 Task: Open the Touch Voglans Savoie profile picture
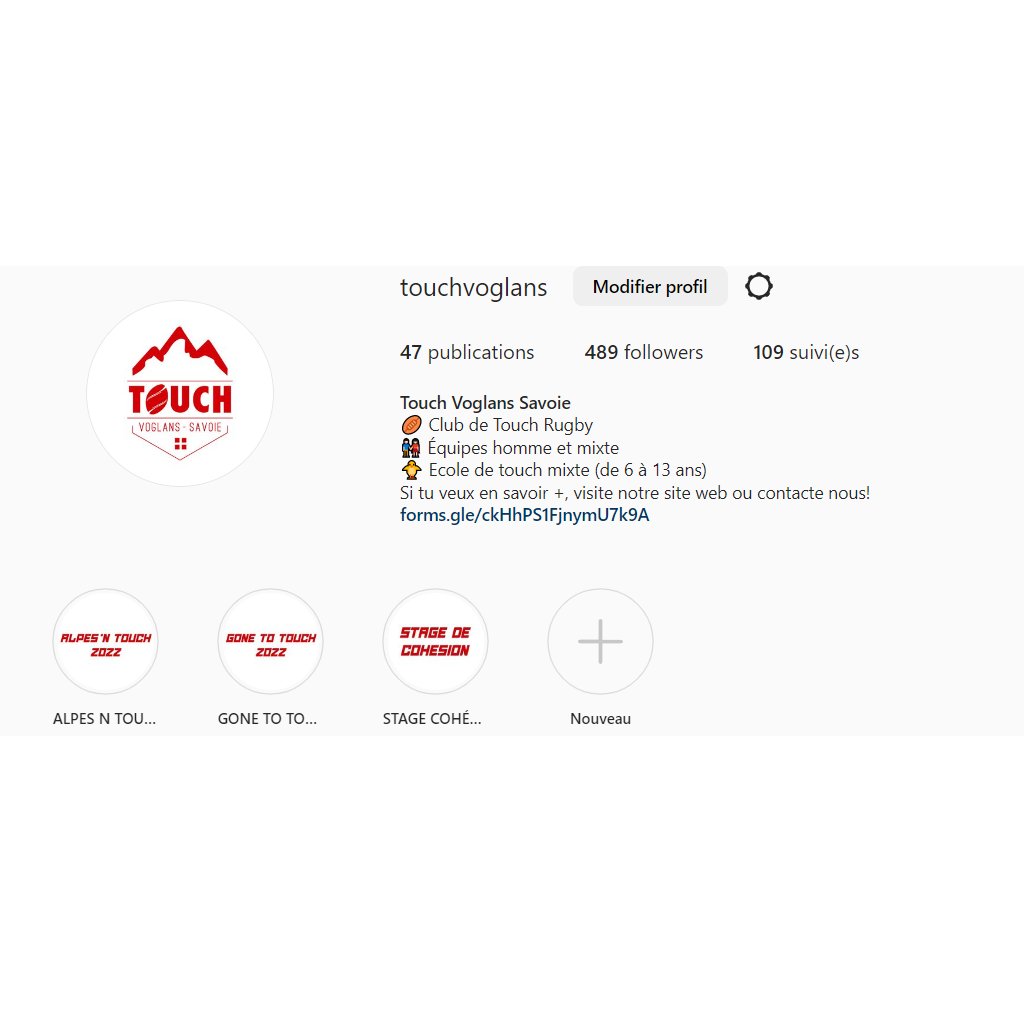click(180, 394)
